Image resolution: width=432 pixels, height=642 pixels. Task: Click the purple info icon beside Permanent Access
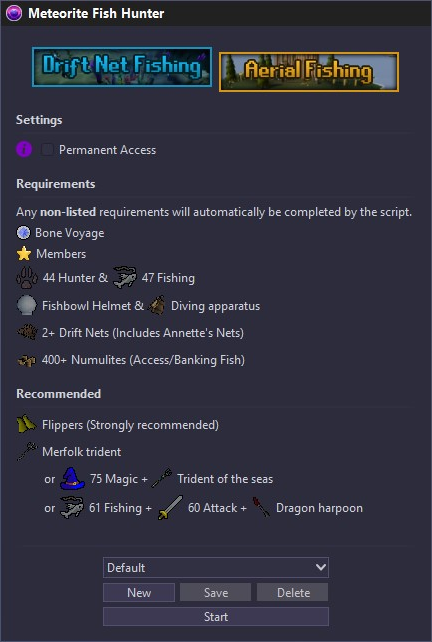[x=24, y=149]
